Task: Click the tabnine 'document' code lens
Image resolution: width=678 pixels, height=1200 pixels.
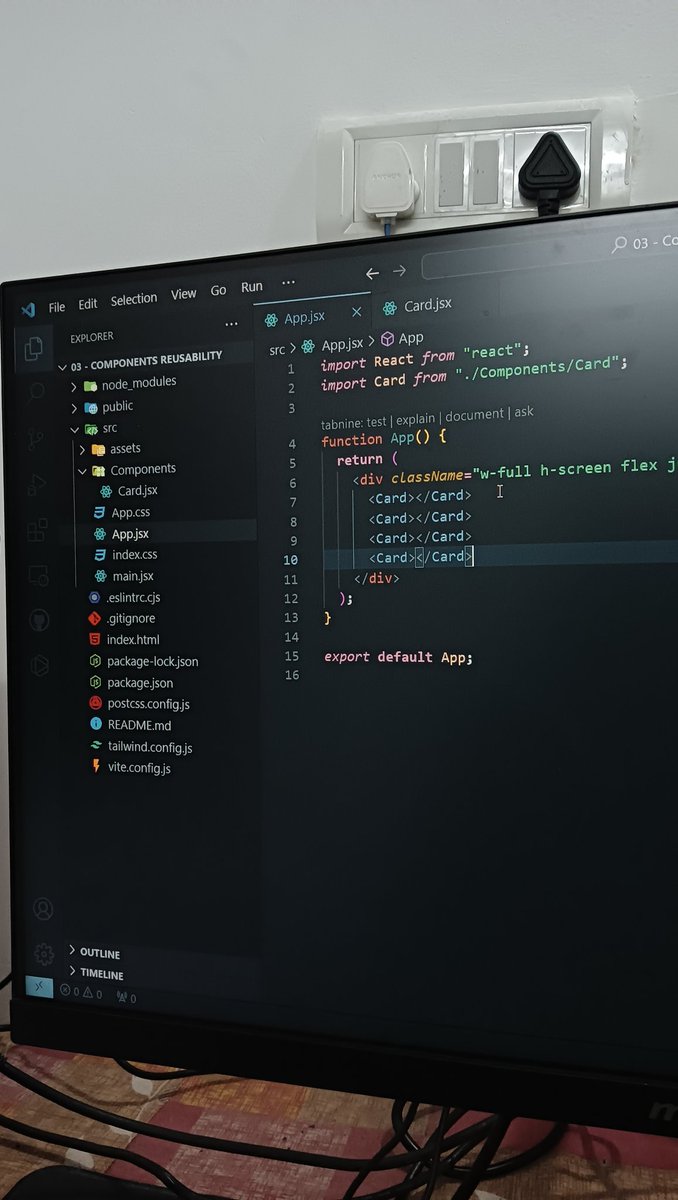Action: [475, 416]
